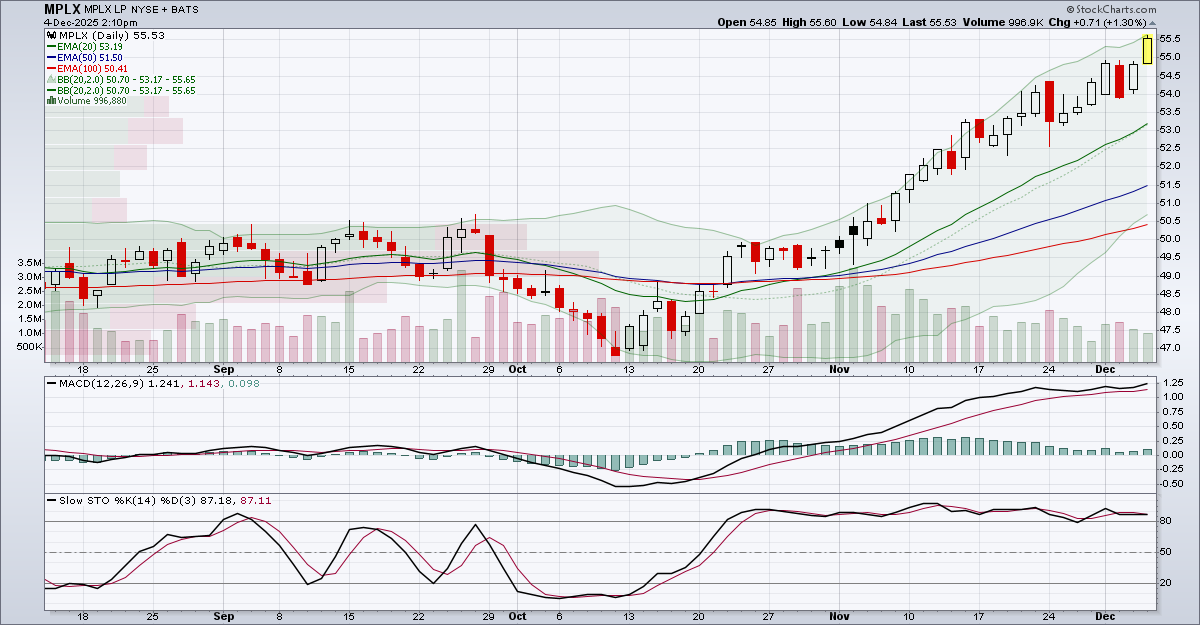The width and height of the screenshot is (1200, 625).
Task: Click the up-triangle icon after the Chg value
Action: pyautogui.click(x=1151, y=22)
